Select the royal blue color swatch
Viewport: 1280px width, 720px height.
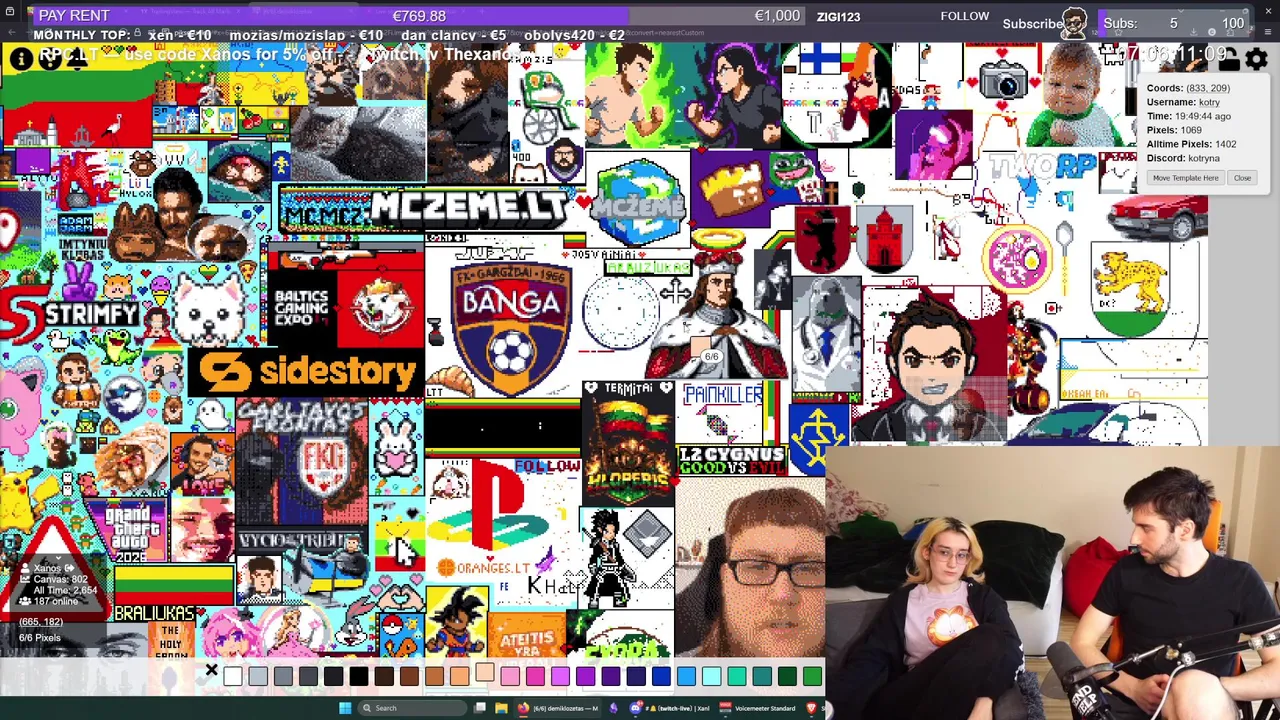point(661,677)
